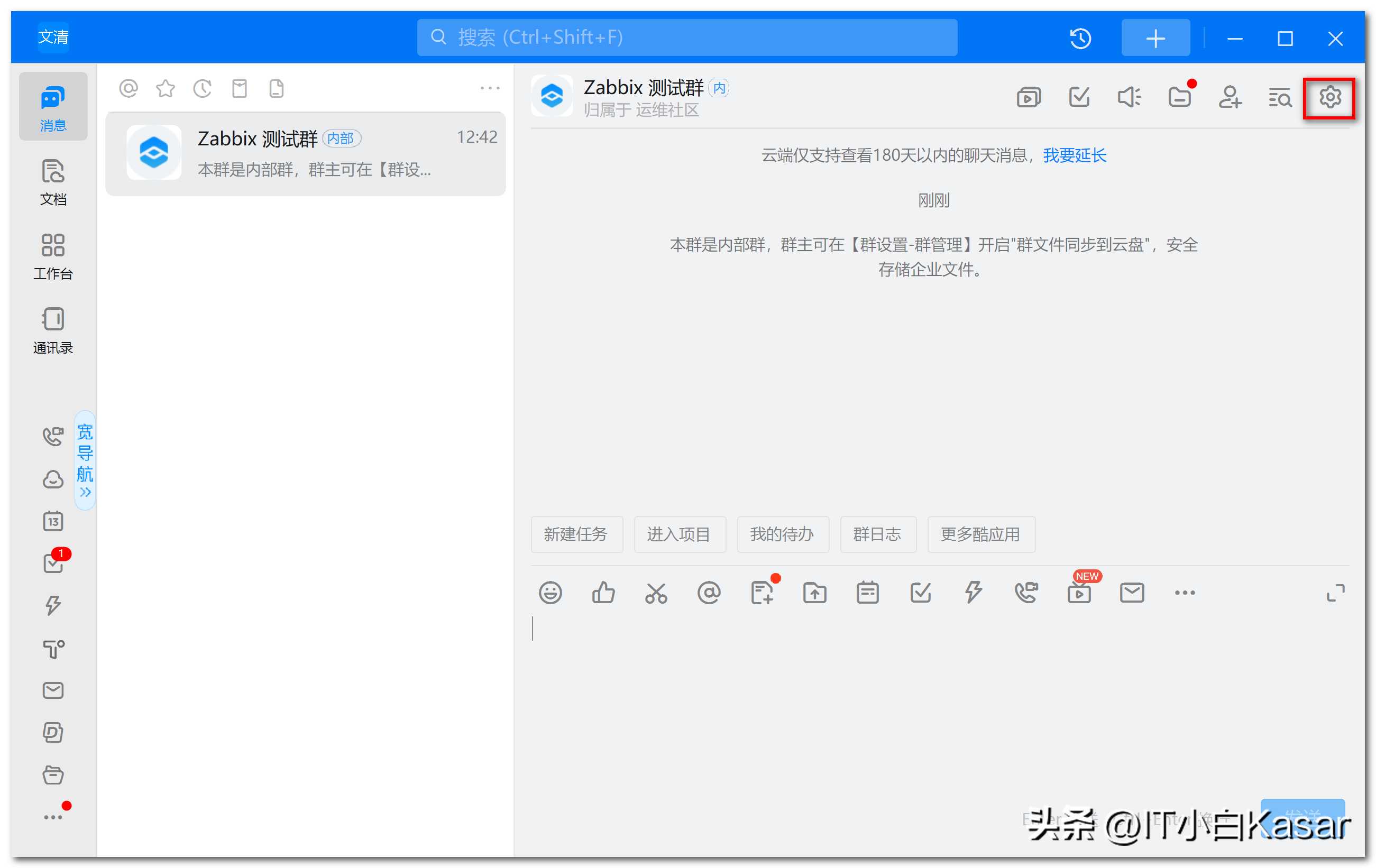Open the NEW live stream icon

(x=1079, y=593)
